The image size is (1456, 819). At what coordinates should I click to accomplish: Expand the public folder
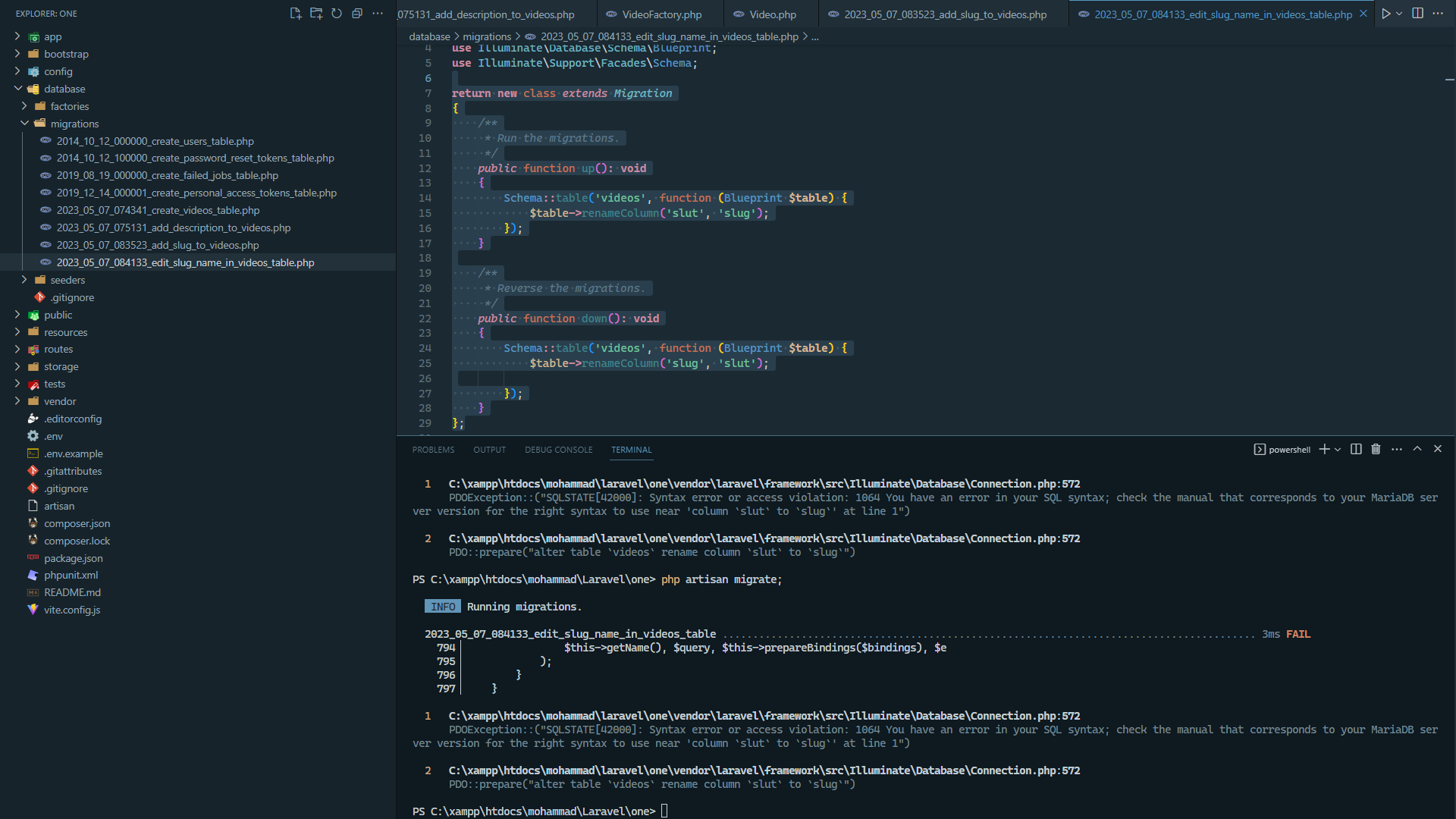(x=58, y=315)
